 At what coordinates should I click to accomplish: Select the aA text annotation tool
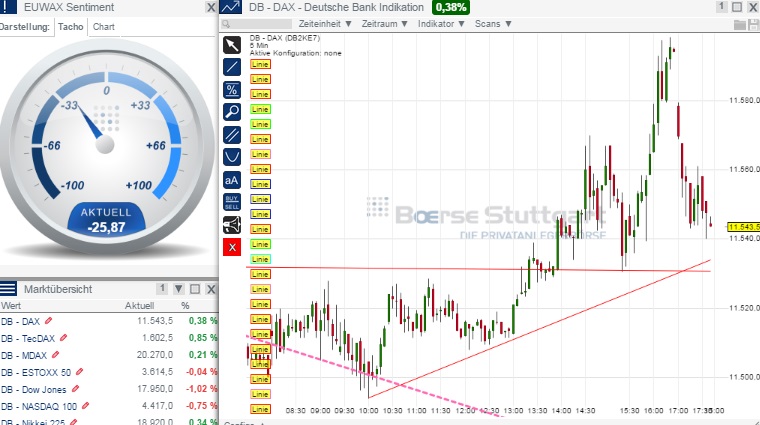coord(232,180)
